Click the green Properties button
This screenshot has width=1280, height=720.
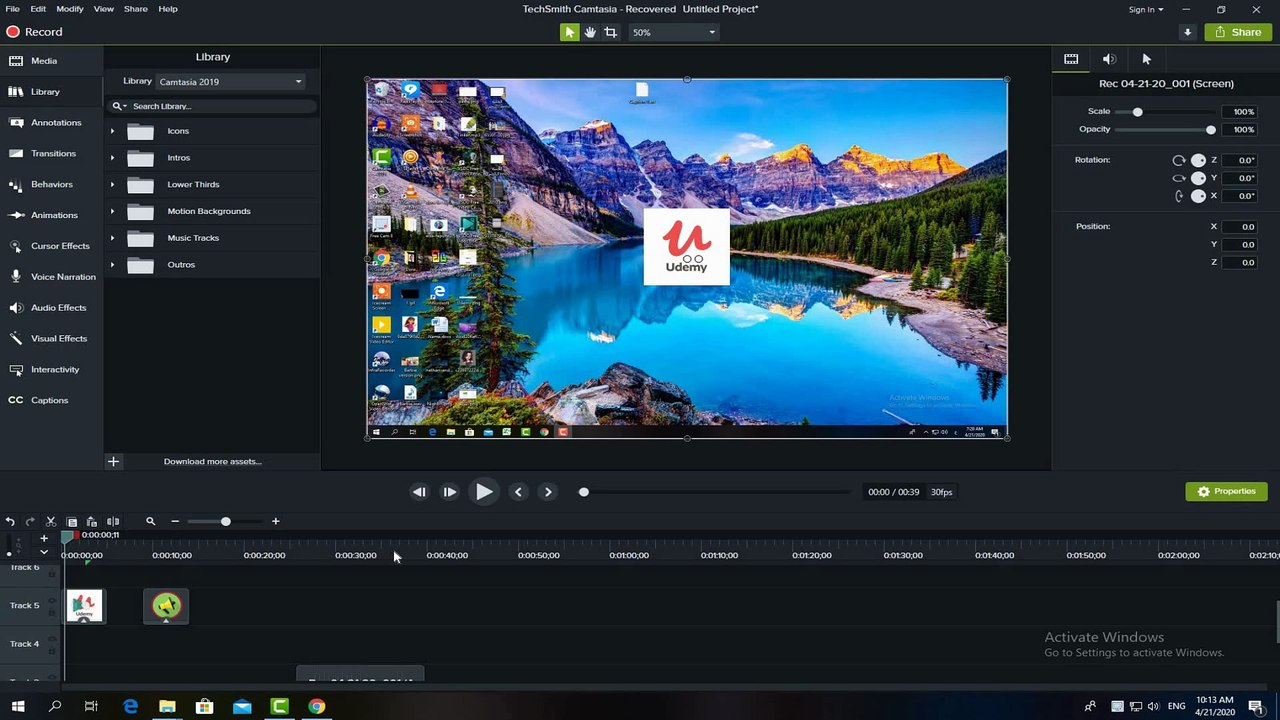coord(1226,492)
